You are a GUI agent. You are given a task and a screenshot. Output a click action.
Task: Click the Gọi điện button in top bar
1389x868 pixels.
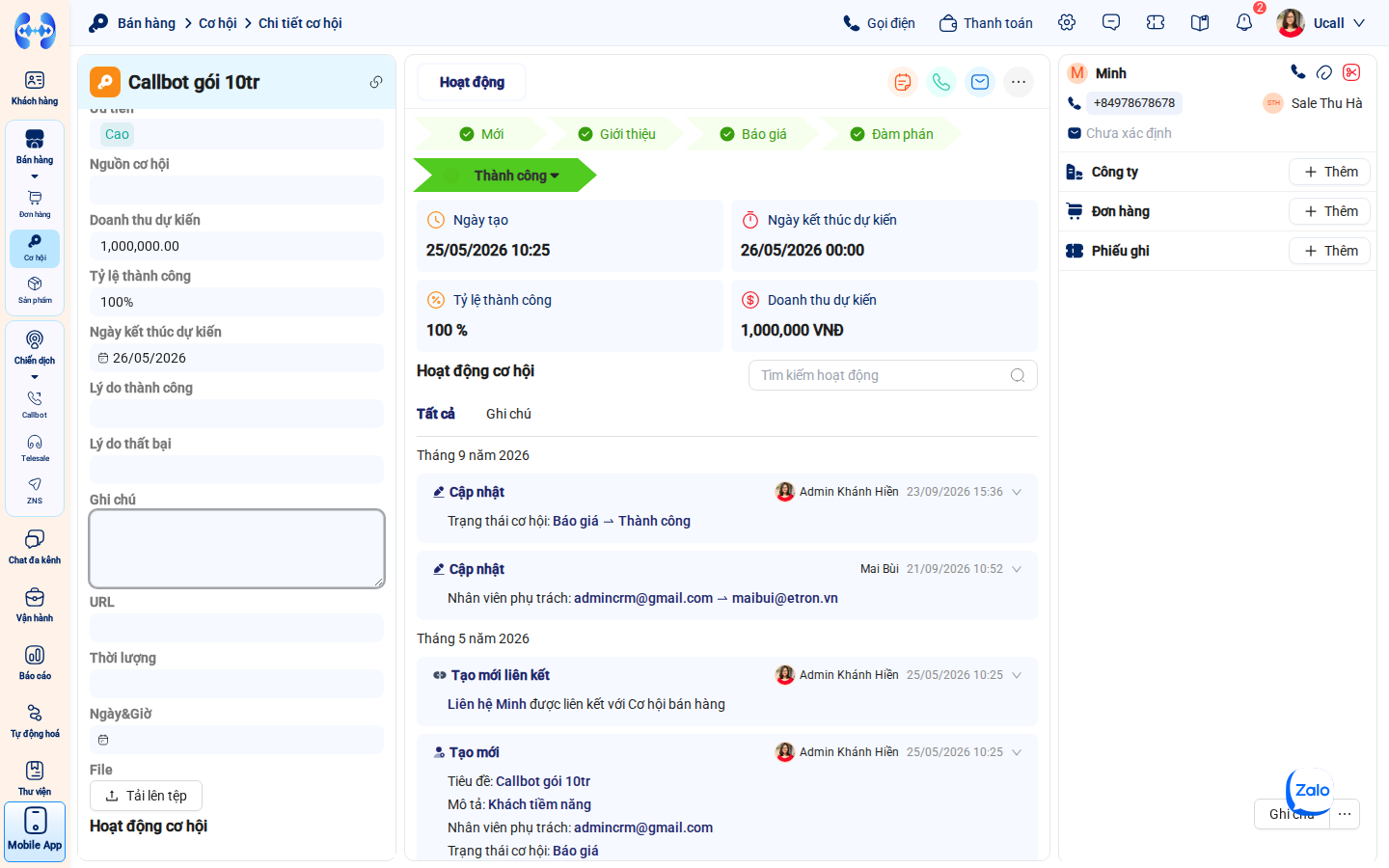point(879,23)
